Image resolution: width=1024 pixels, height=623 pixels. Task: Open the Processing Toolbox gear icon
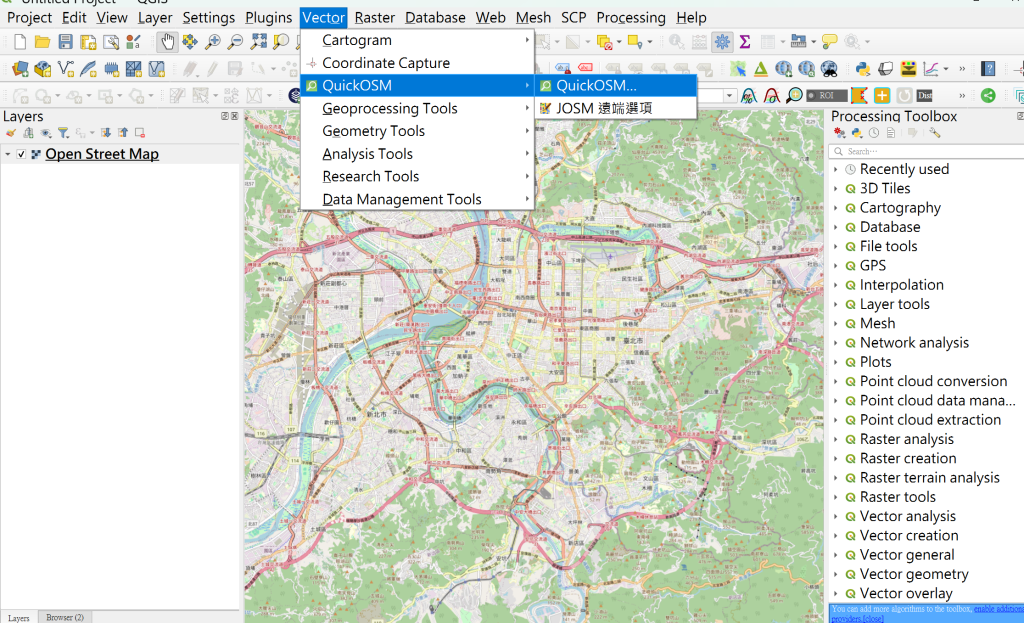(722, 42)
